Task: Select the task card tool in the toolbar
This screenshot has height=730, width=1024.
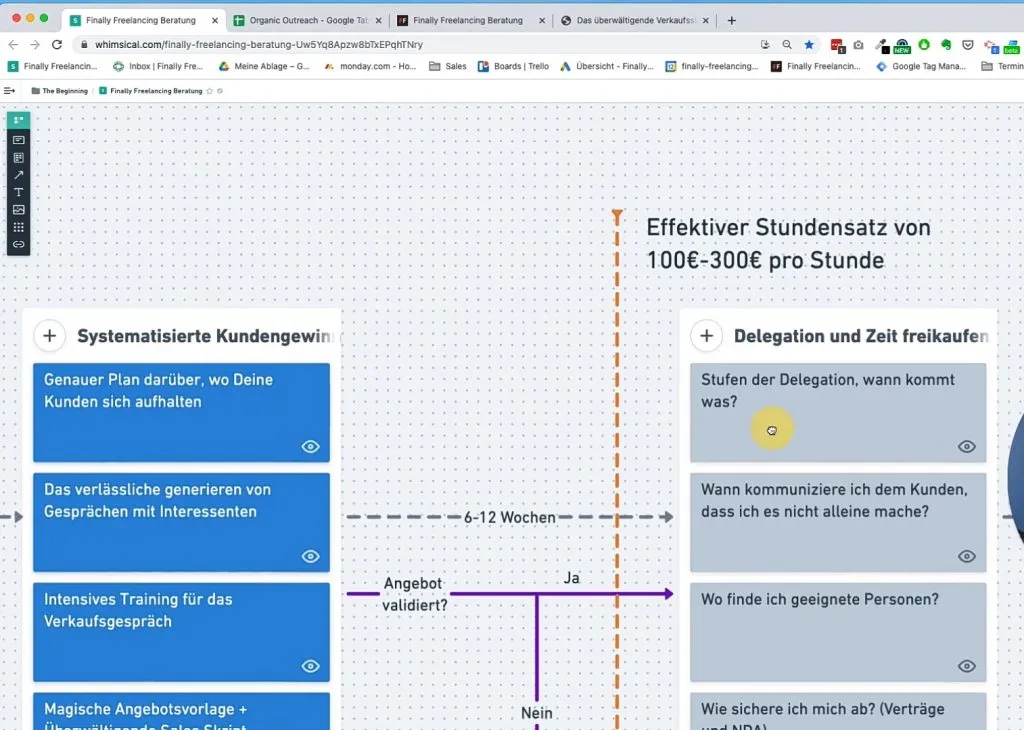Action: click(18, 120)
